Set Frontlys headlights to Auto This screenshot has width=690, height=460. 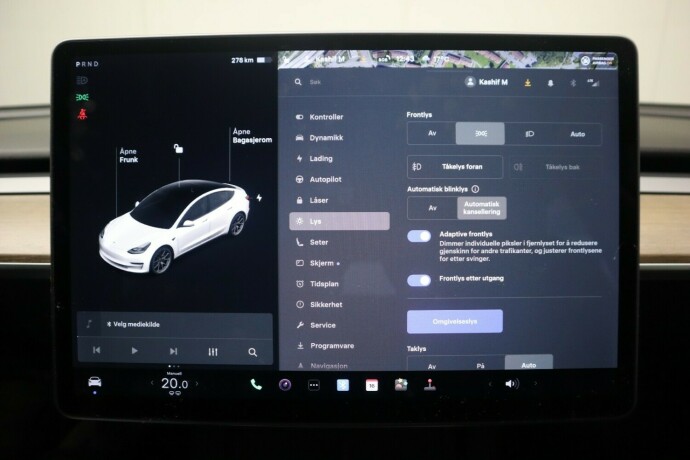tap(577, 134)
